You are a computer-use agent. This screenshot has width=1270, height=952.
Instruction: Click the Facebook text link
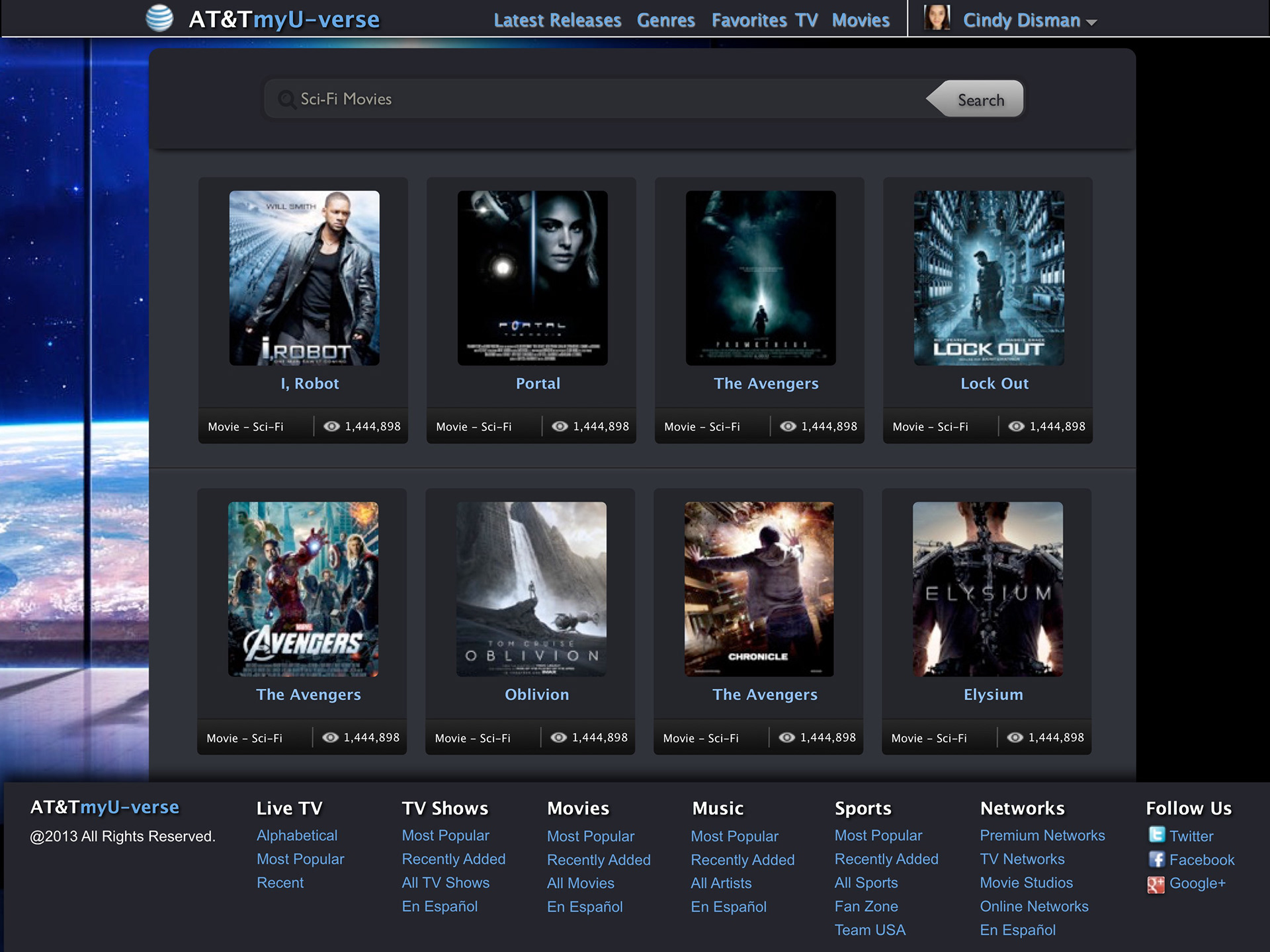point(1202,860)
